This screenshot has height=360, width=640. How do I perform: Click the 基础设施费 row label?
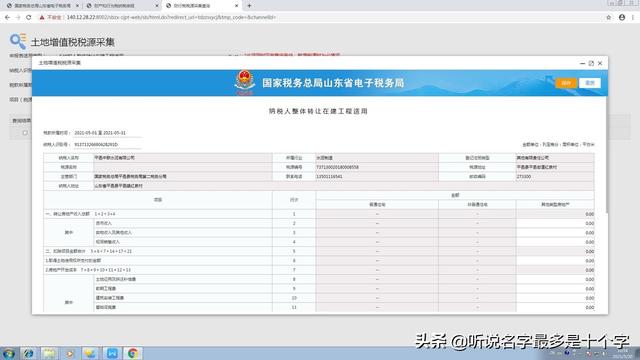click(x=106, y=307)
